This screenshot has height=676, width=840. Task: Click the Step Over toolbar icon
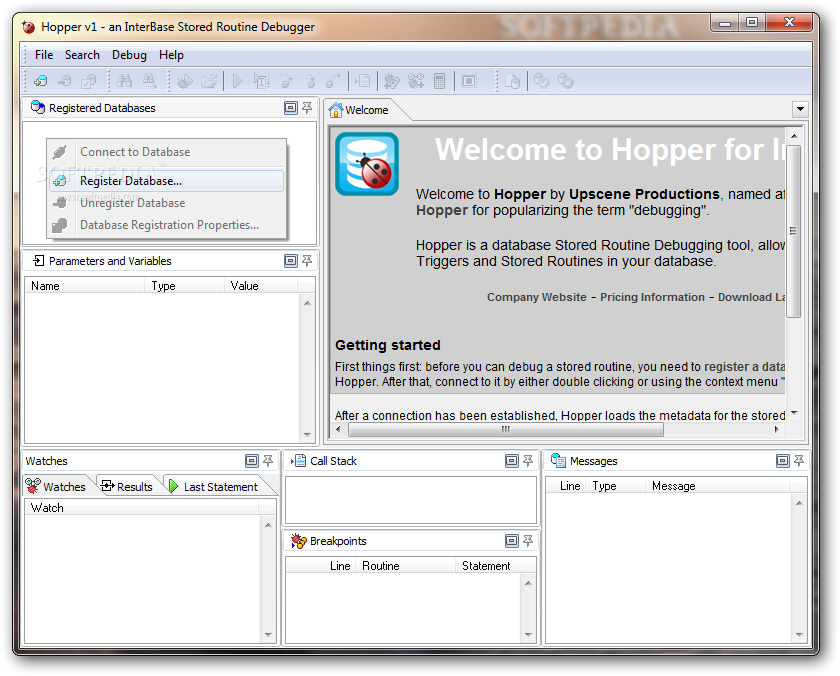point(286,81)
